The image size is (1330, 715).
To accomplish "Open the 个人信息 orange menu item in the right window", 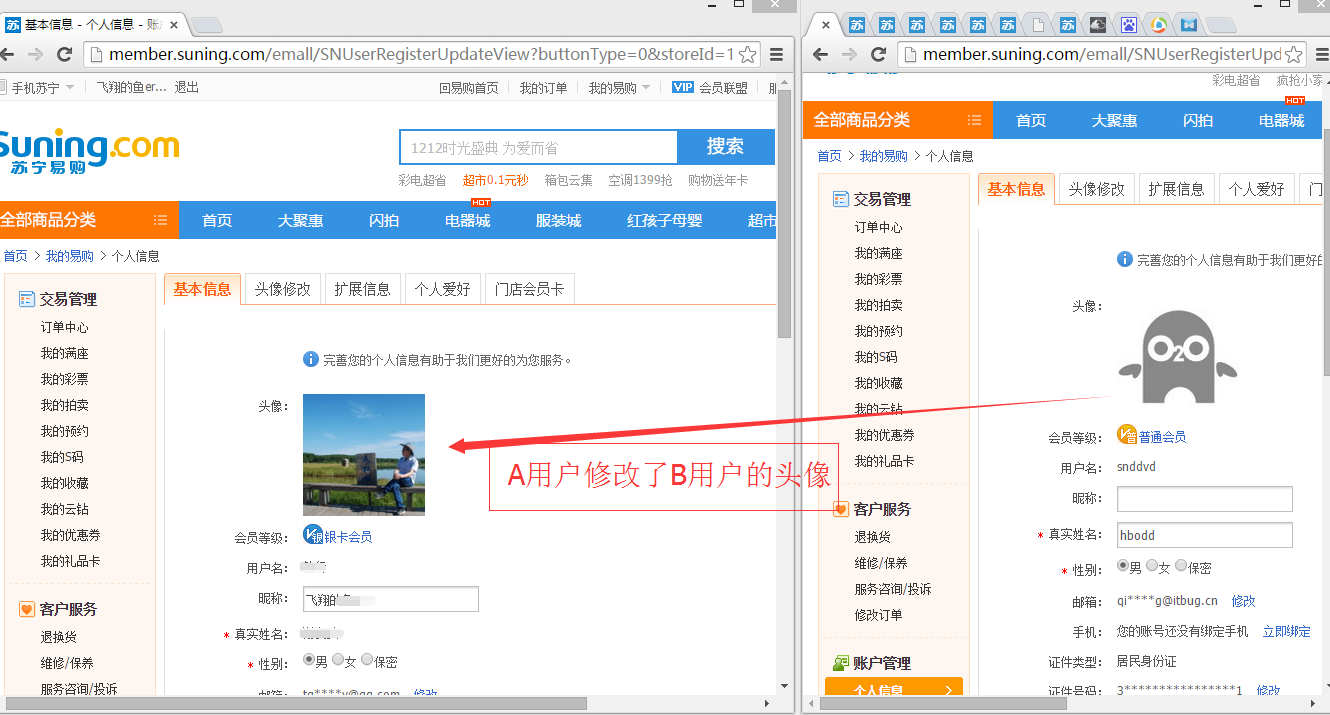I will [x=893, y=689].
